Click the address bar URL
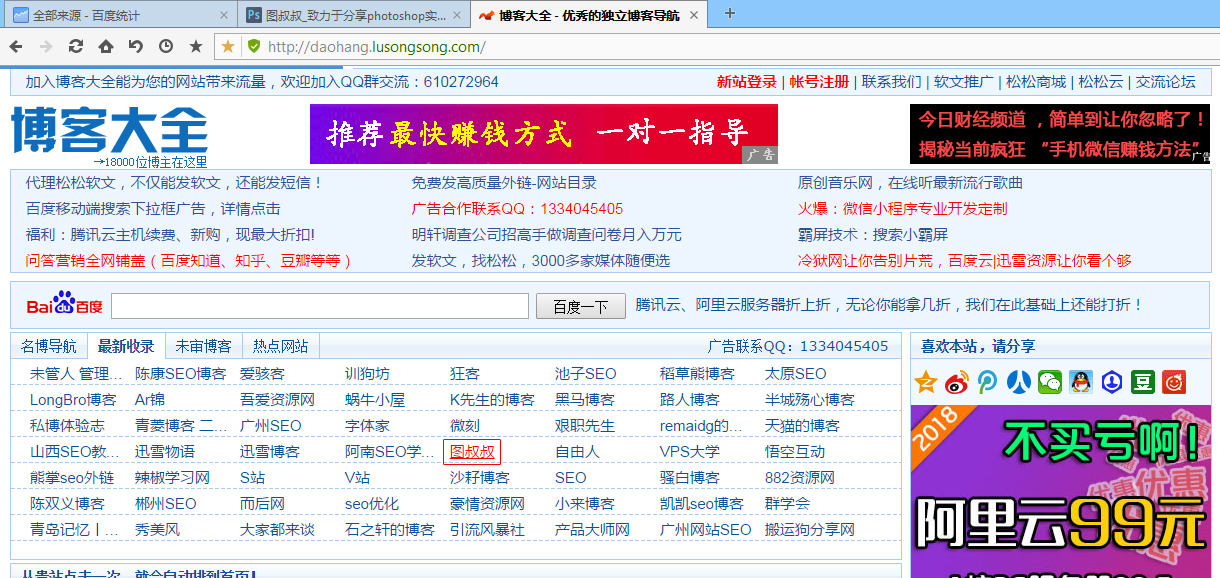Viewport: 1220px width, 578px height. tap(377, 47)
